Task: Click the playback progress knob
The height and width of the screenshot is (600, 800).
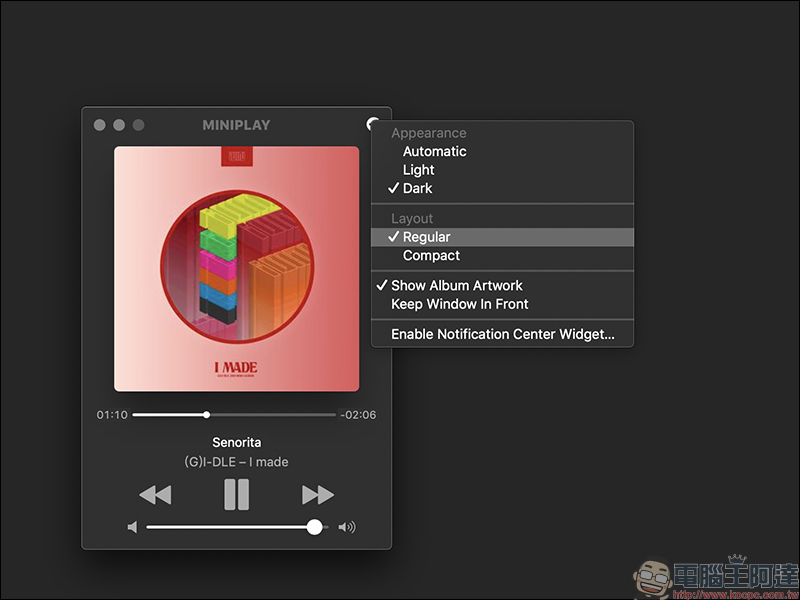Action: pos(206,415)
